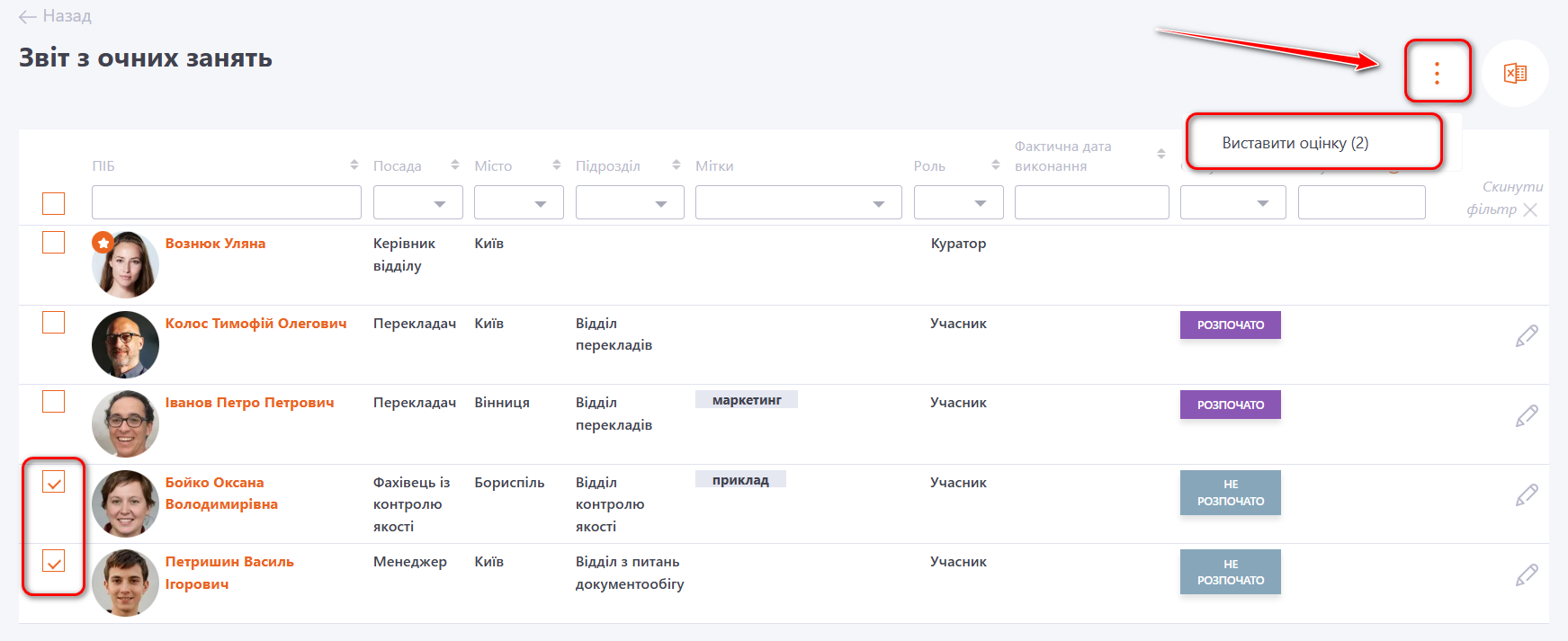The height and width of the screenshot is (641, 1568).
Task: Click Вознюк Уляна's avatar photo
Action: pos(125,265)
